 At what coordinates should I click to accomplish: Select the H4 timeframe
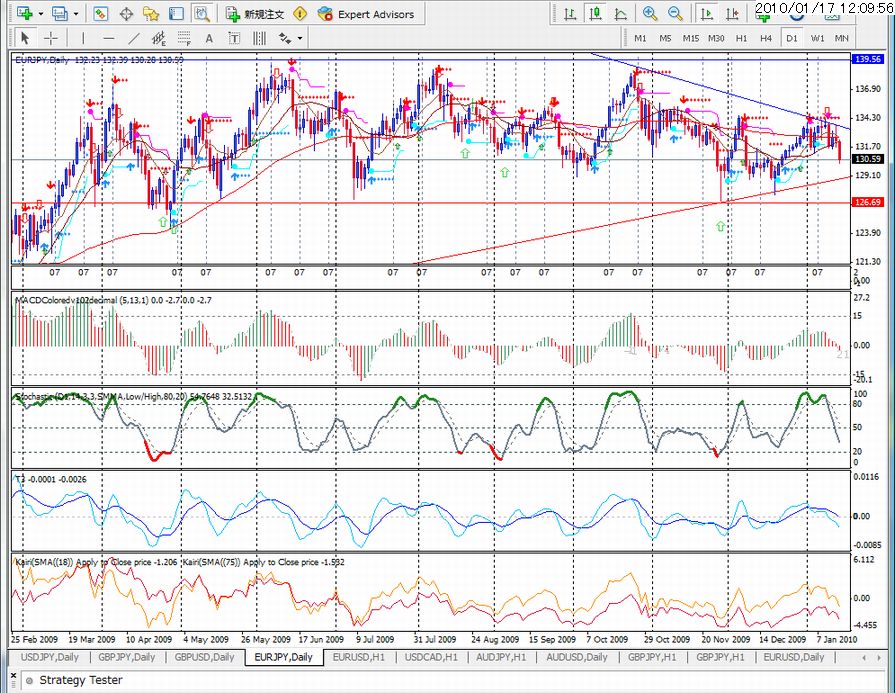pos(766,38)
